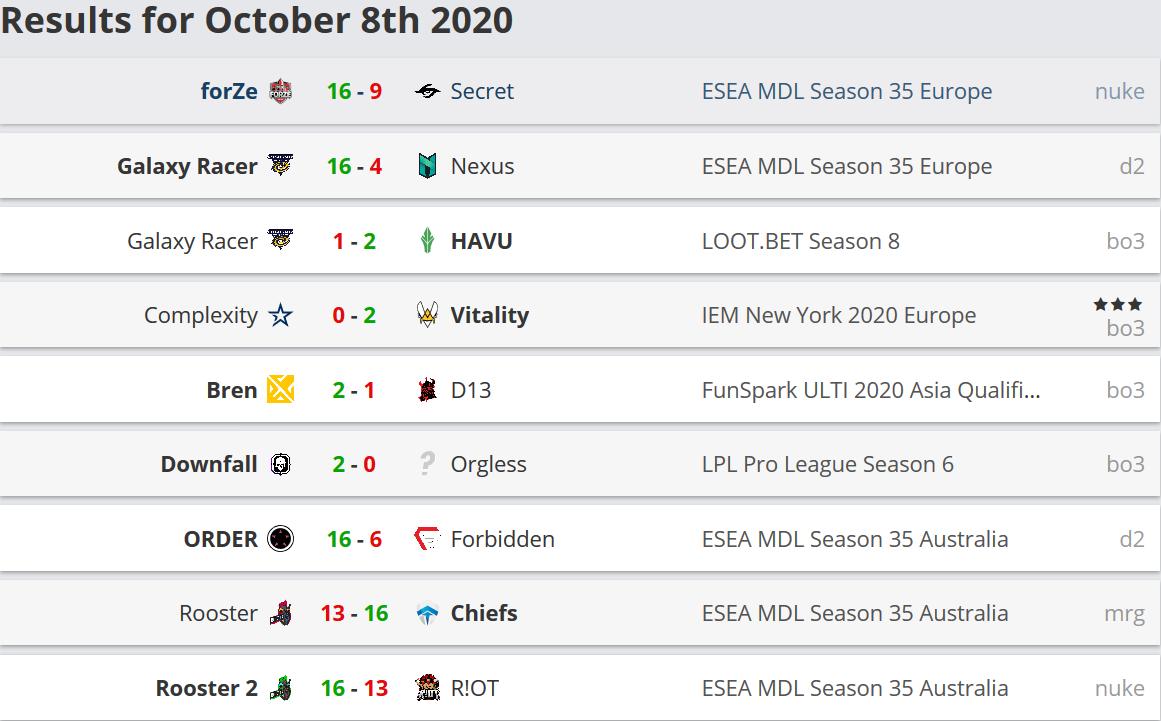This screenshot has height=721, width=1161.
Task: Click the Vitality bee logo
Action: coord(428,316)
